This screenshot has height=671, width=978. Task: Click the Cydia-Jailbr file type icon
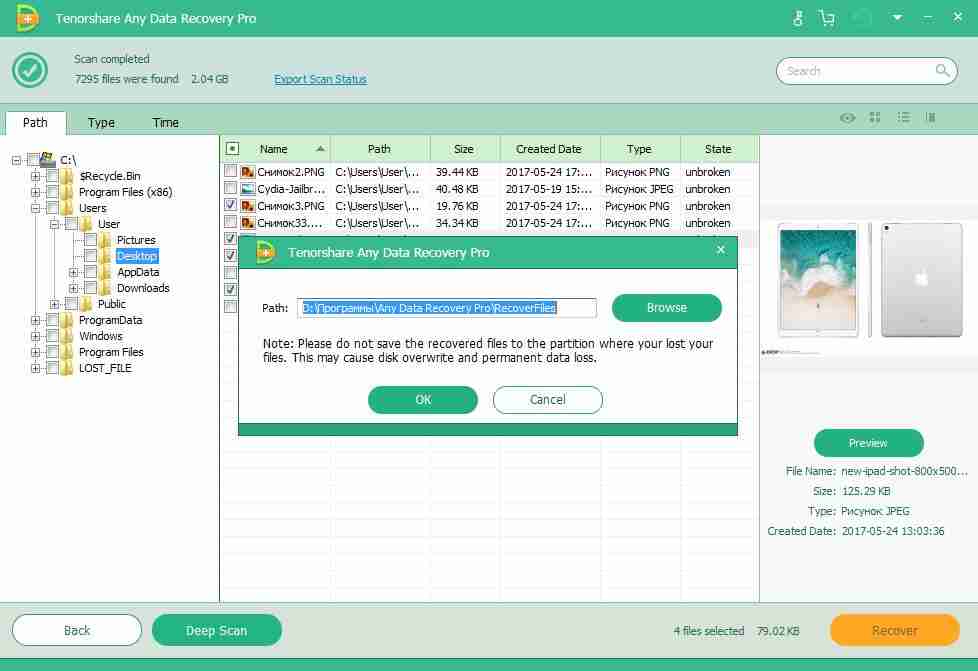[248, 188]
